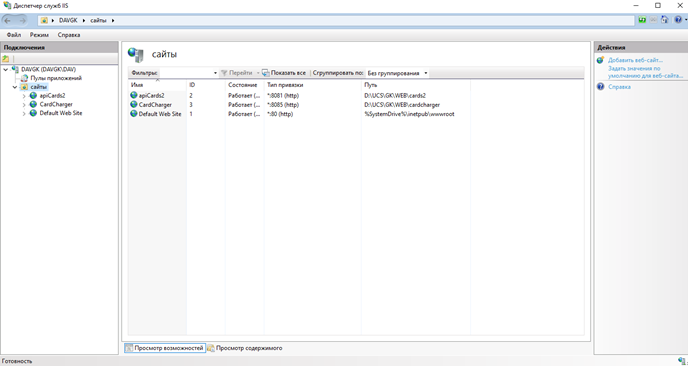Click the DAVGK server icon in the tree
Screen dimensions: 688x366
[x=15, y=69]
